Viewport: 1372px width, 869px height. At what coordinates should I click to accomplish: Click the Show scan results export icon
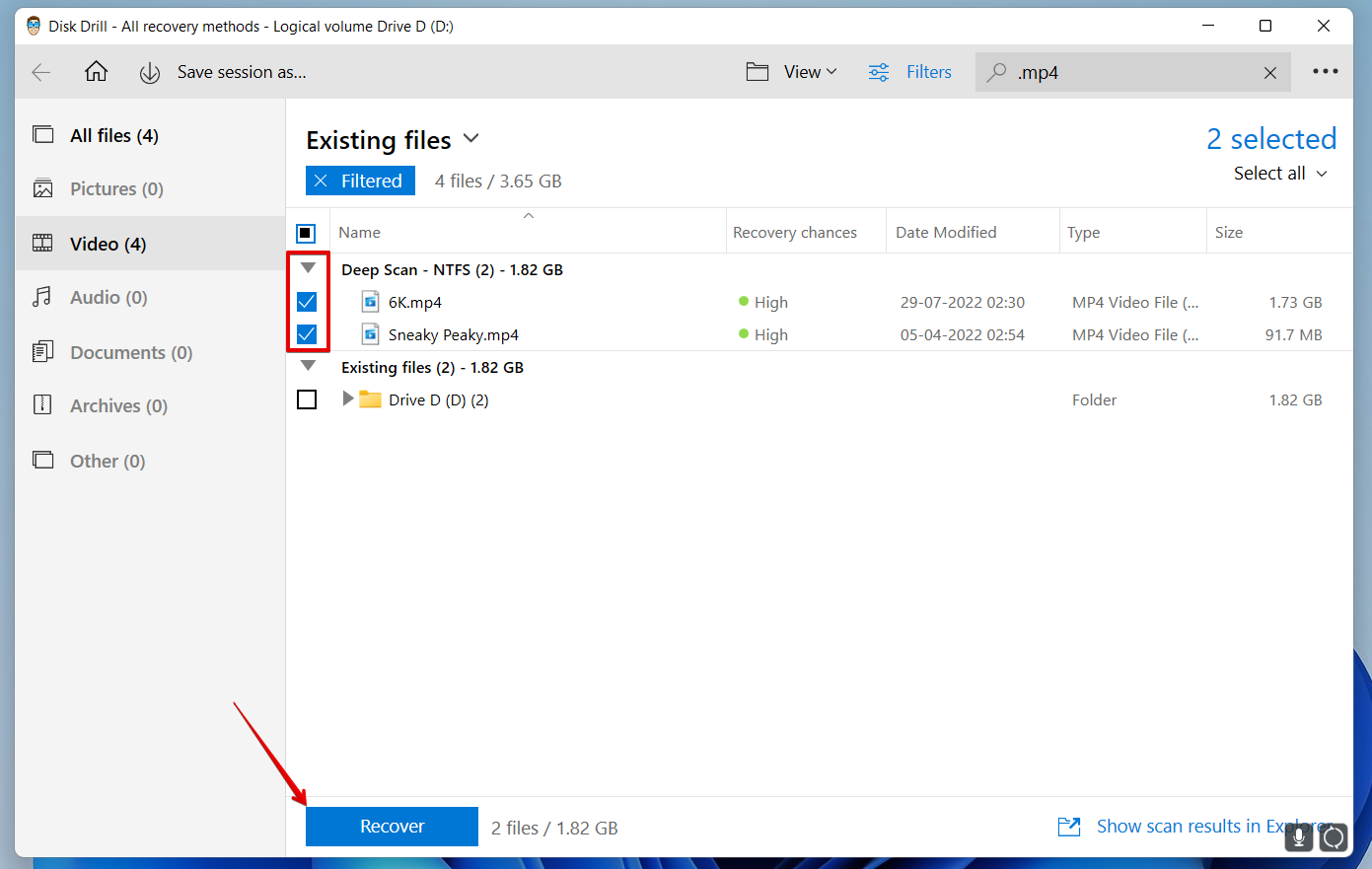1069,827
